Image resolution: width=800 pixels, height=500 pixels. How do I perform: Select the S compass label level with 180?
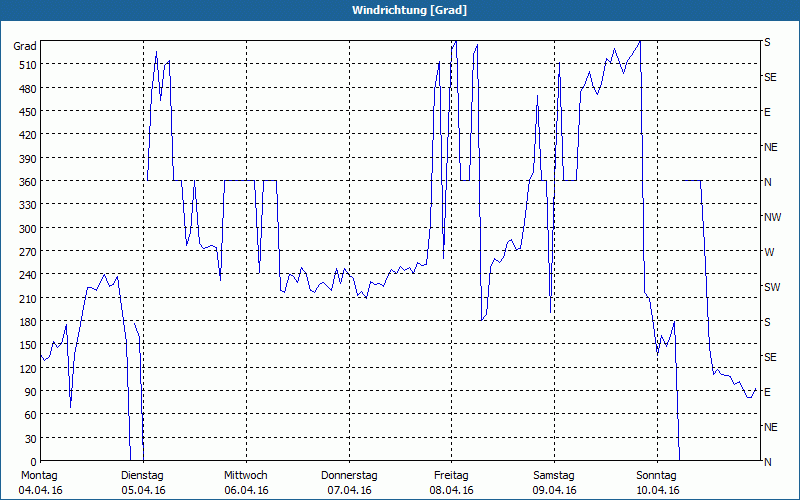coord(767,322)
